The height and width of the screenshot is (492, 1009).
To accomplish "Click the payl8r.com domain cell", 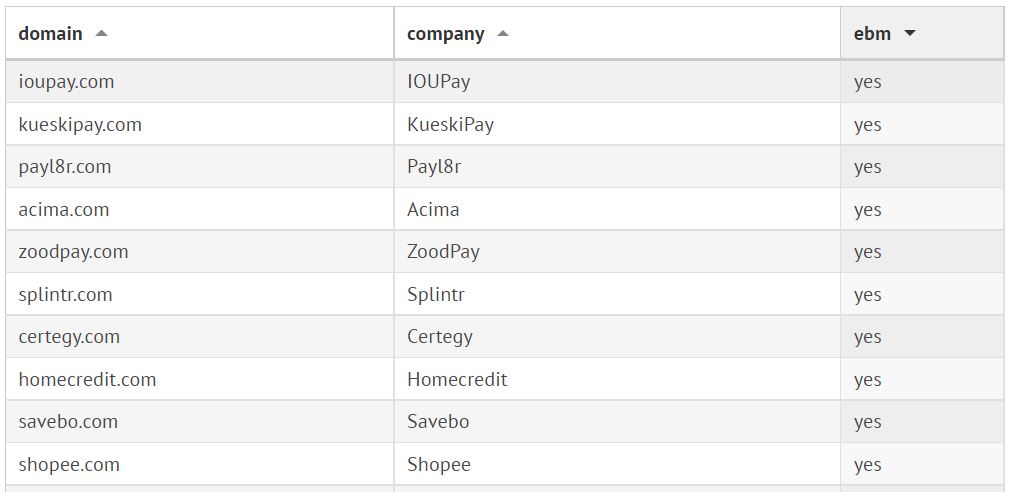I will point(64,167).
